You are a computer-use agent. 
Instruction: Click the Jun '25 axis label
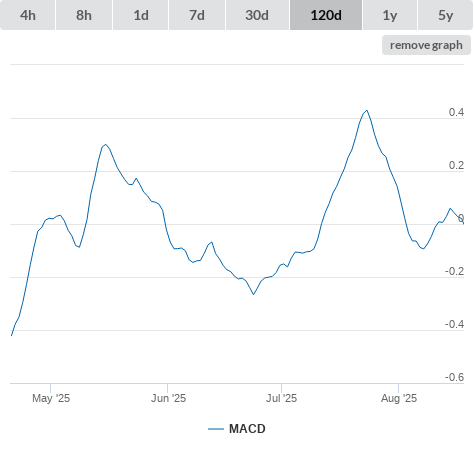(168, 398)
